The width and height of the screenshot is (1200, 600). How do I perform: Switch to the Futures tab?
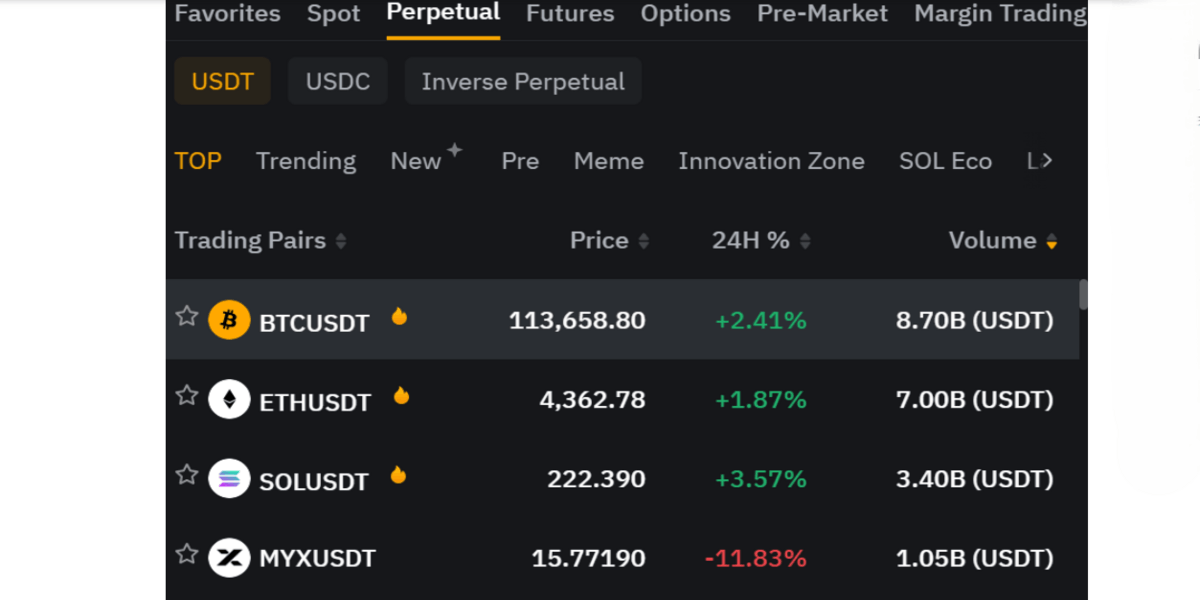(570, 14)
